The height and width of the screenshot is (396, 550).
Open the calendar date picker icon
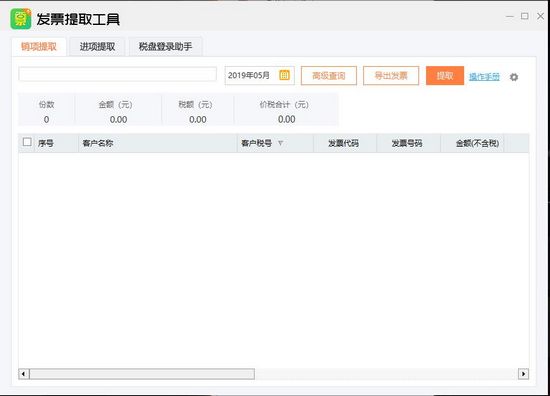(x=284, y=75)
